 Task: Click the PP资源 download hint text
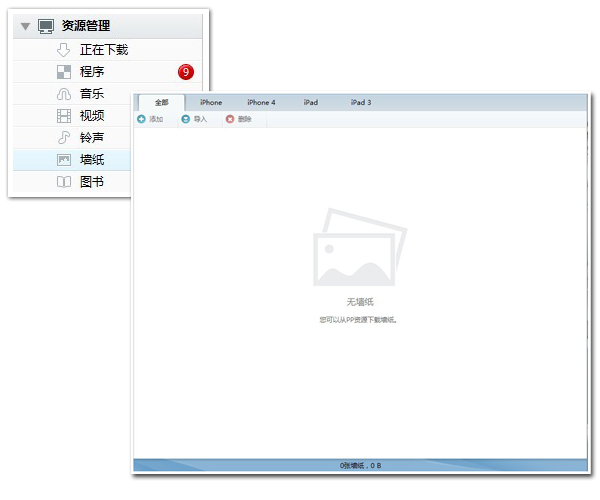(358, 320)
